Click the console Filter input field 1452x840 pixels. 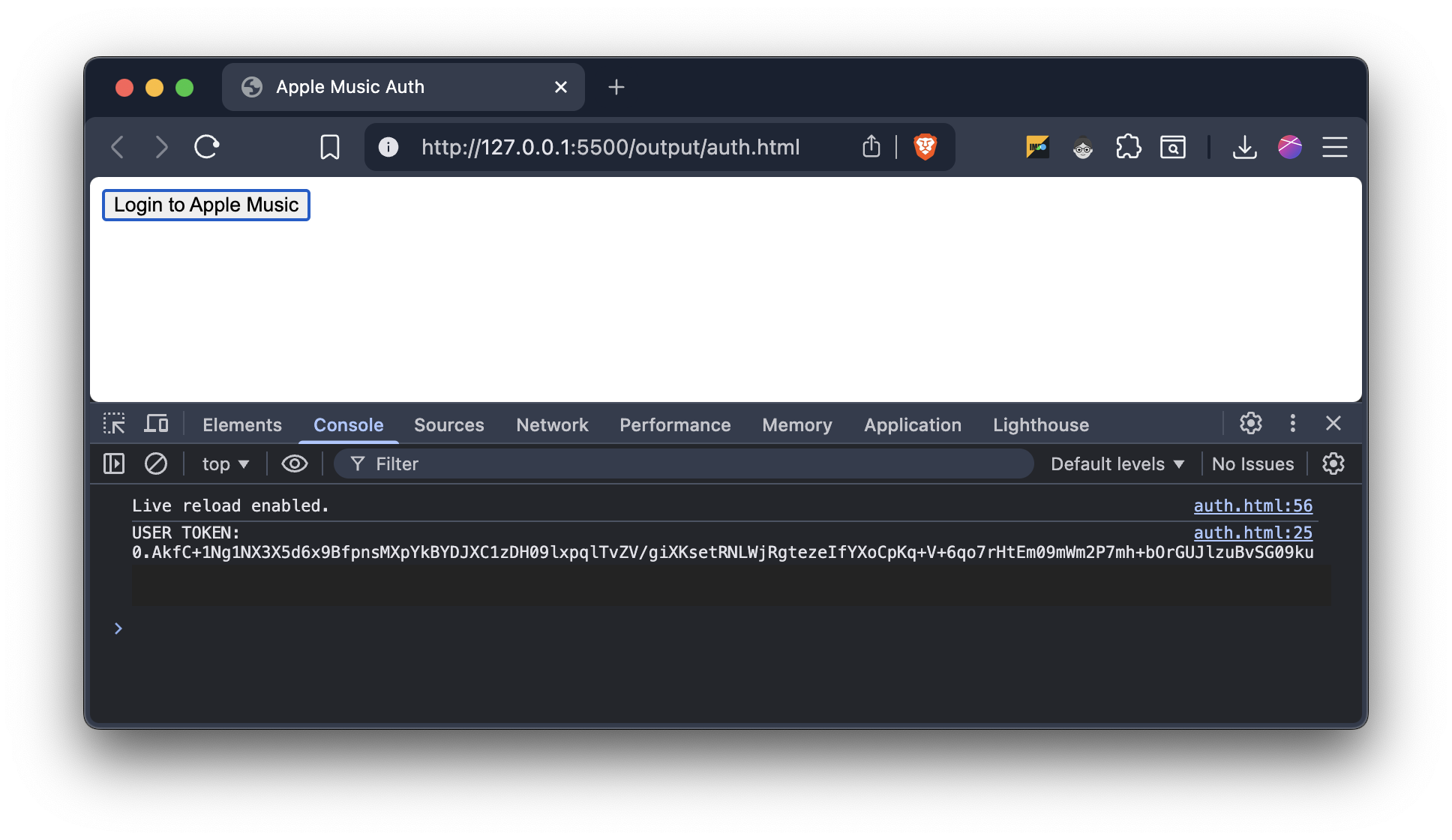coord(690,464)
